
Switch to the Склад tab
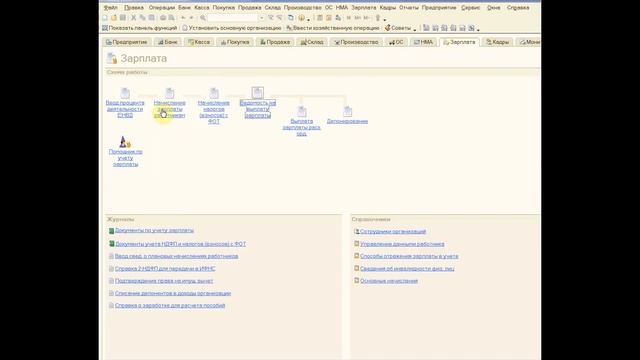point(312,42)
